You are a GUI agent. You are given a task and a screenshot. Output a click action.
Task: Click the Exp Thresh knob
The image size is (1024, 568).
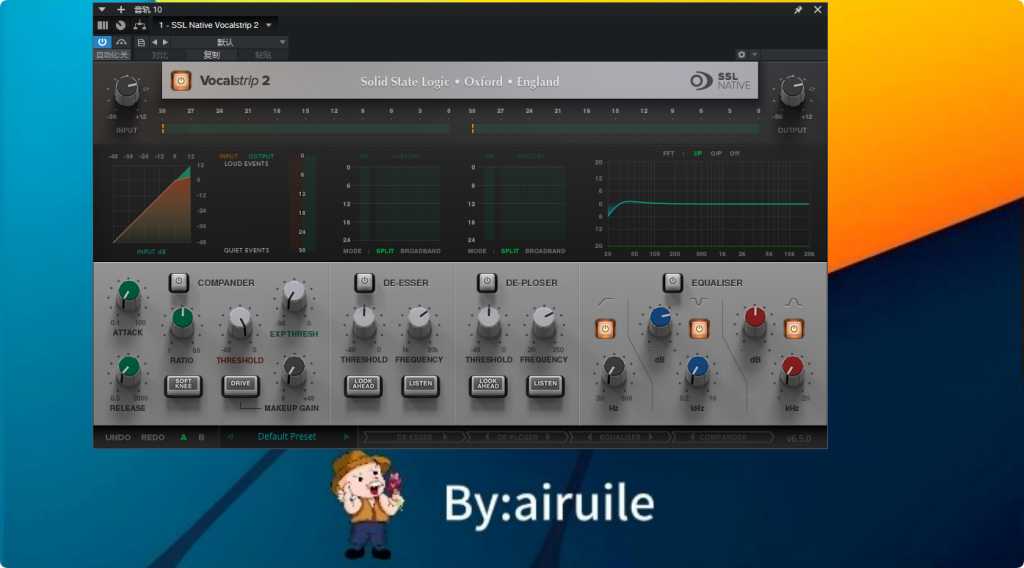click(x=294, y=296)
